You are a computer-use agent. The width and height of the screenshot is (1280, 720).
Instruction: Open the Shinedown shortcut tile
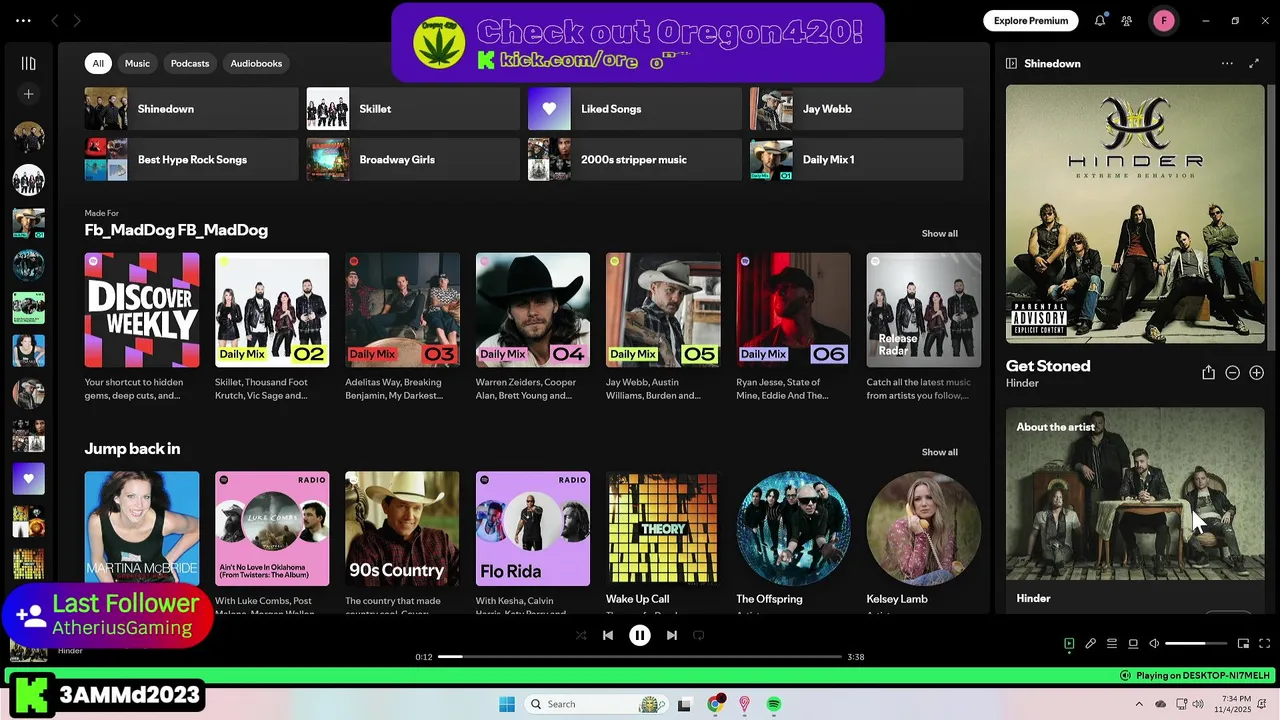[x=192, y=109]
